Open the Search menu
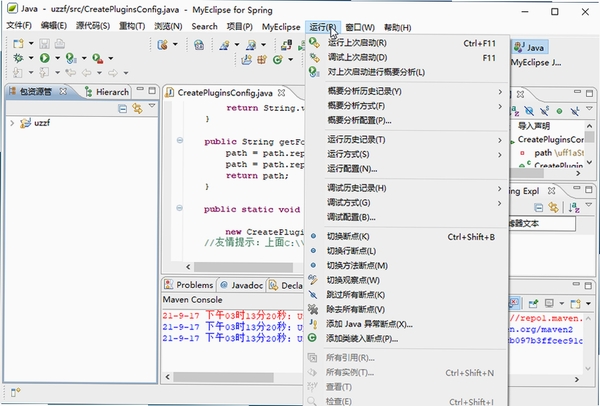Screen dimensions: 600x406 pyautogui.click(x=204, y=26)
